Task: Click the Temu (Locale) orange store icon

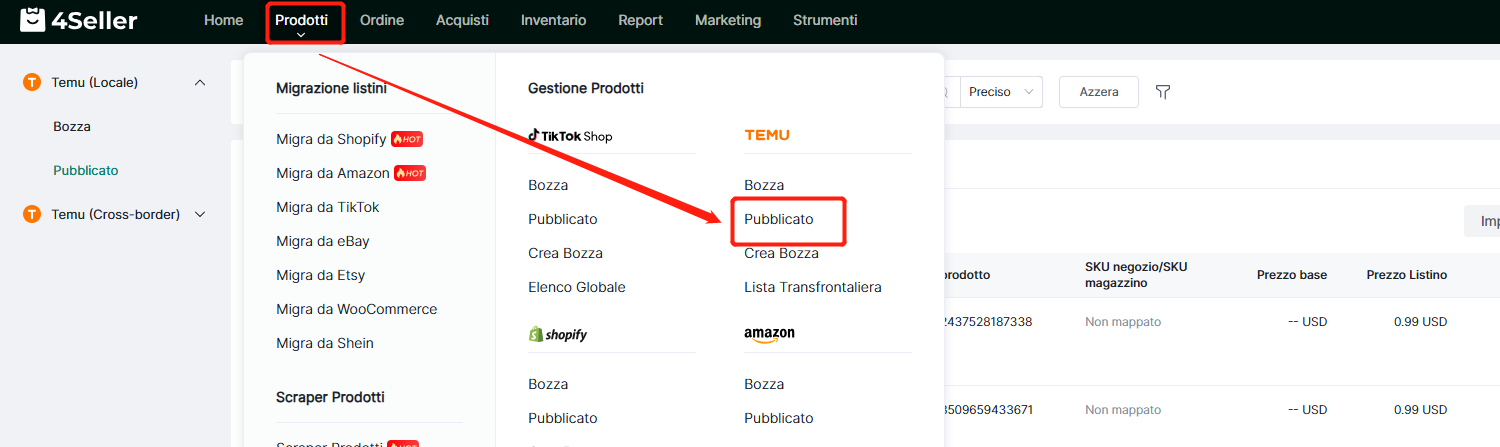Action: (32, 82)
